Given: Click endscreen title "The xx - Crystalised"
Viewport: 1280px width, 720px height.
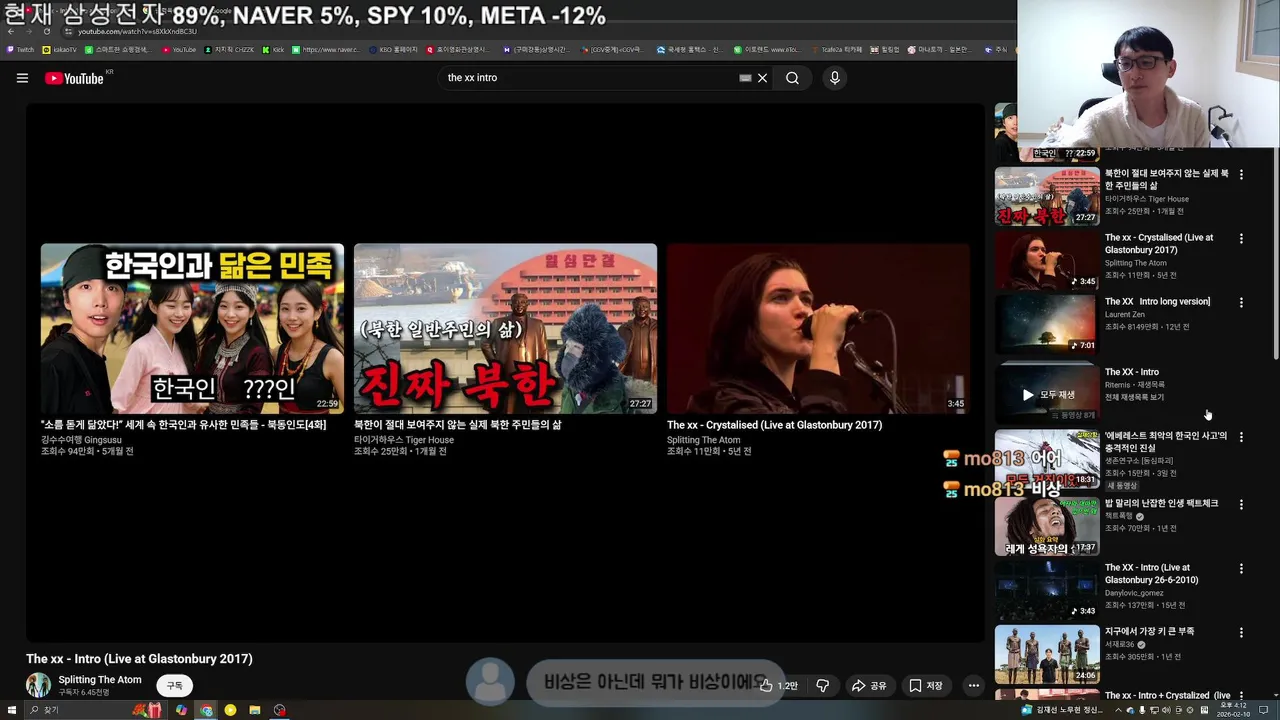Looking at the screenshot, I should [774, 425].
